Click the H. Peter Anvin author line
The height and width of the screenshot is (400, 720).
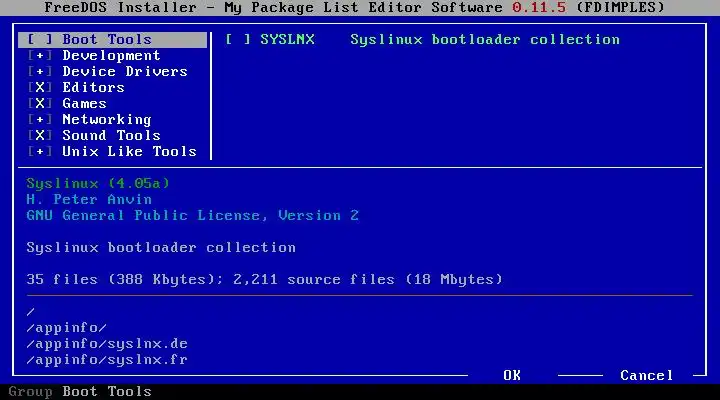(89, 200)
